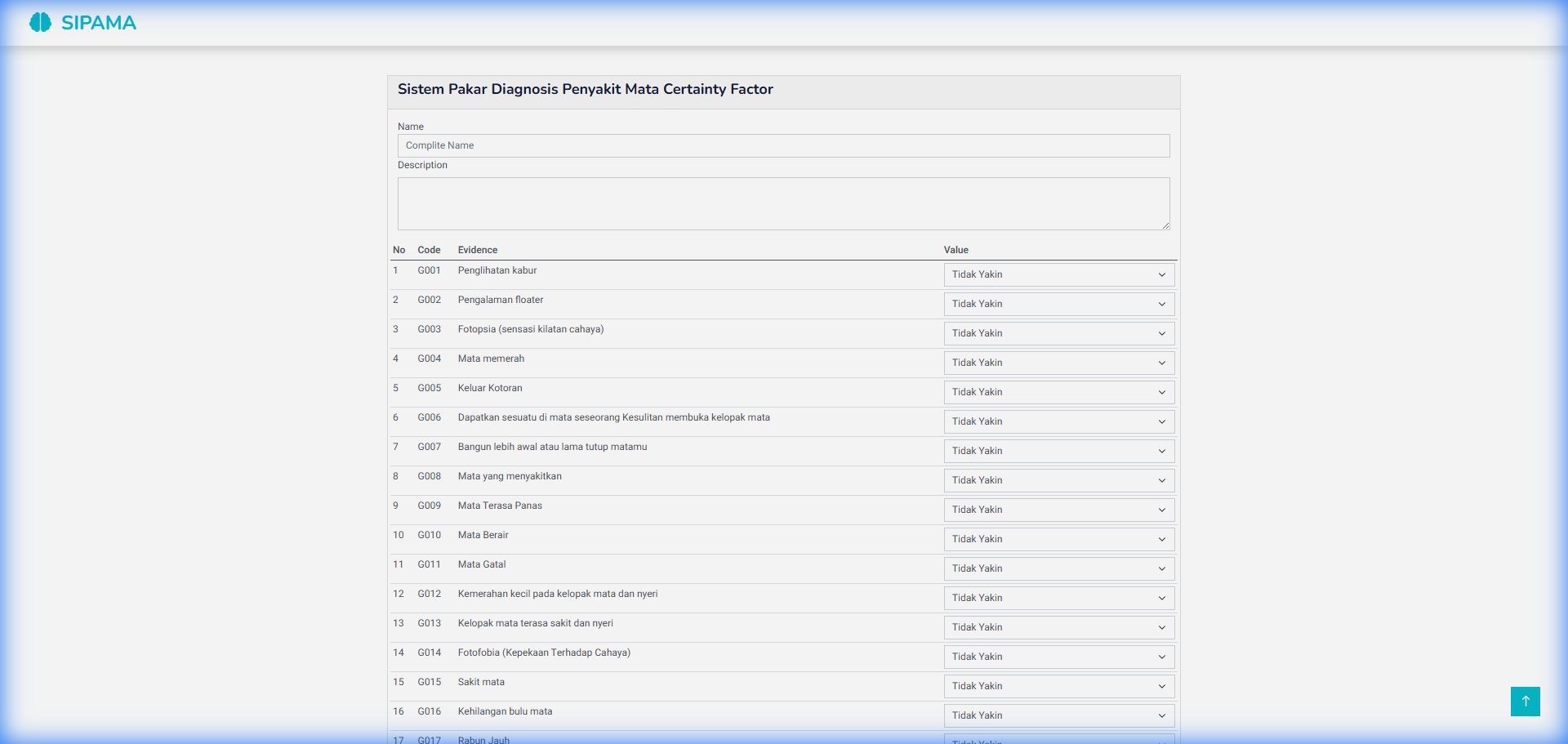This screenshot has height=744, width=1568.
Task: Open the dropdown for Bangun lebih awal
Action: 1058,451
